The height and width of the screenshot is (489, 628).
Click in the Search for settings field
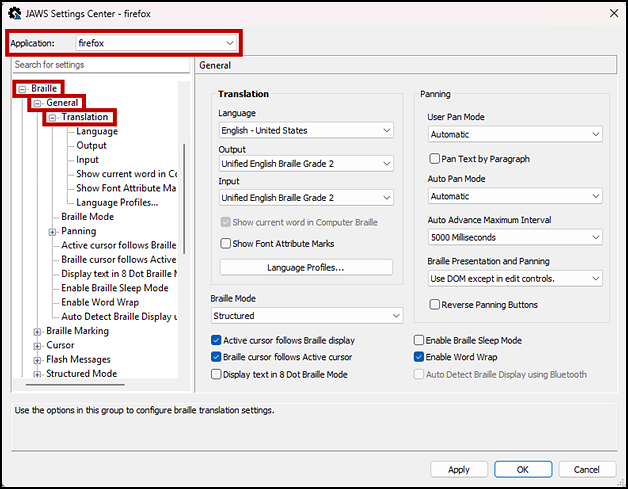pos(100,65)
